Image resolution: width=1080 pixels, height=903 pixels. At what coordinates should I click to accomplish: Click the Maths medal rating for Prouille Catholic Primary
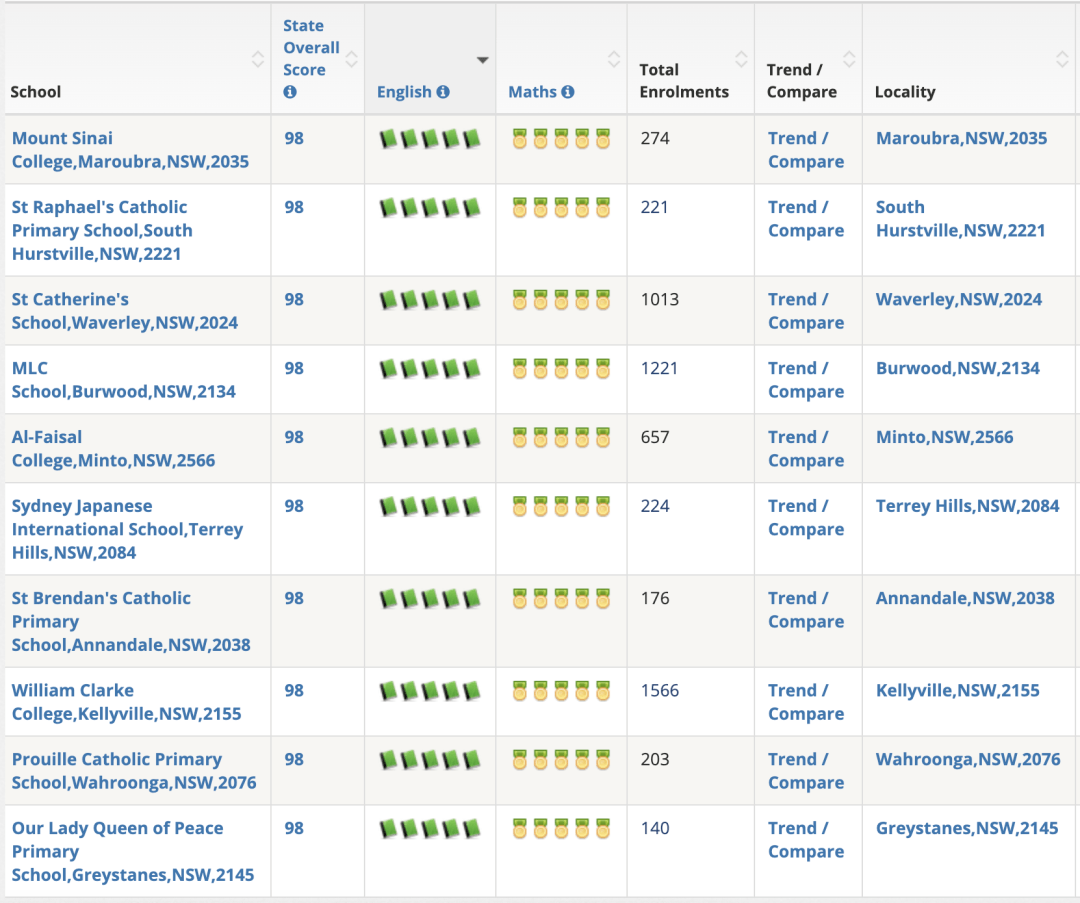[561, 760]
